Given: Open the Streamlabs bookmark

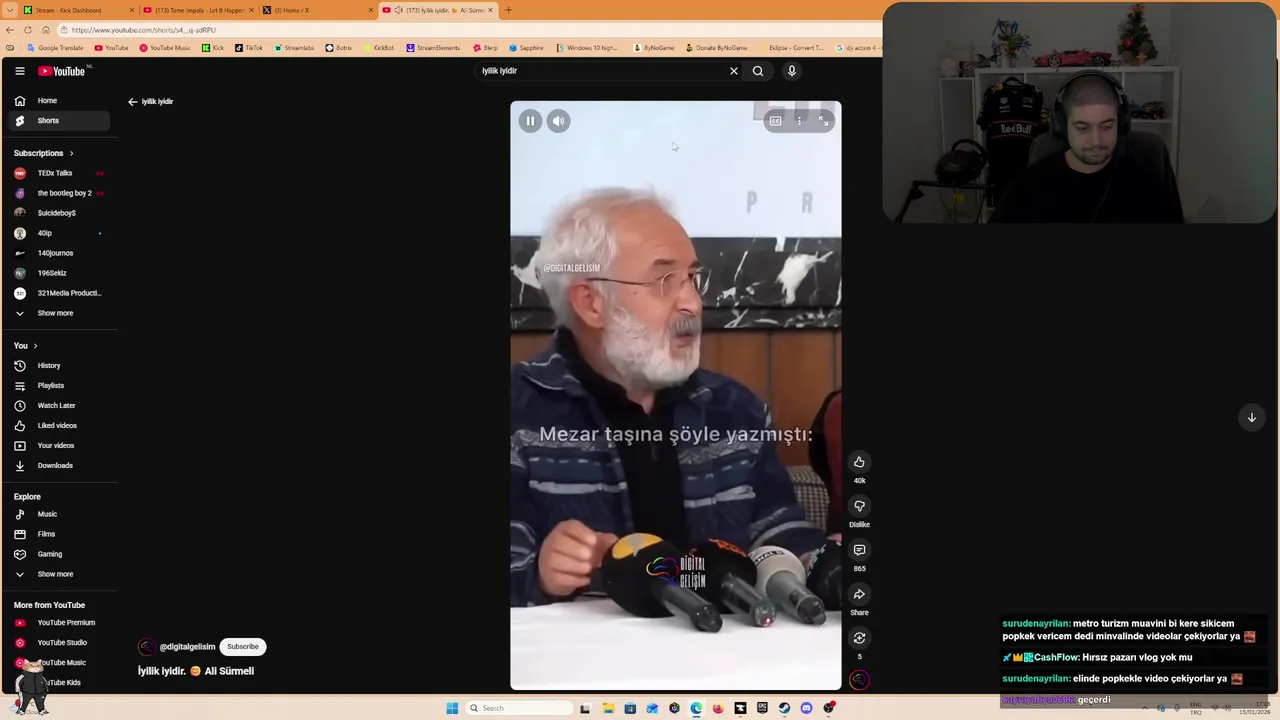Looking at the screenshot, I should pyautogui.click(x=294, y=48).
